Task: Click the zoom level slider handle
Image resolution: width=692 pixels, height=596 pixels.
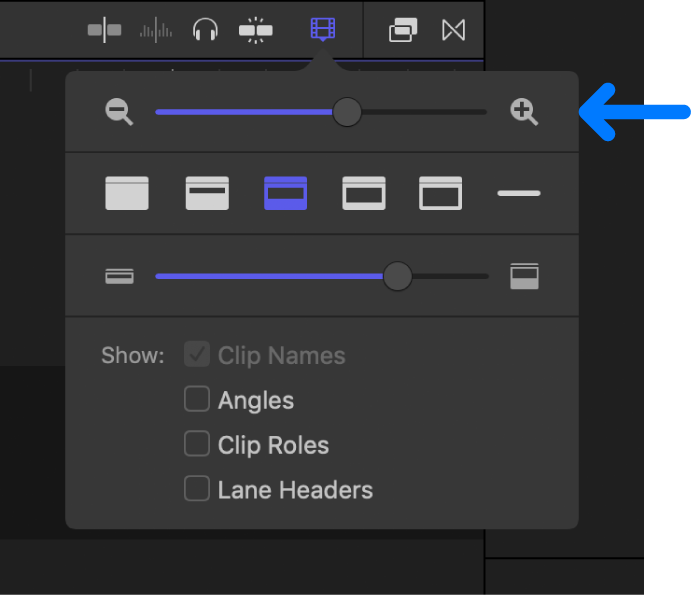Action: coord(347,112)
